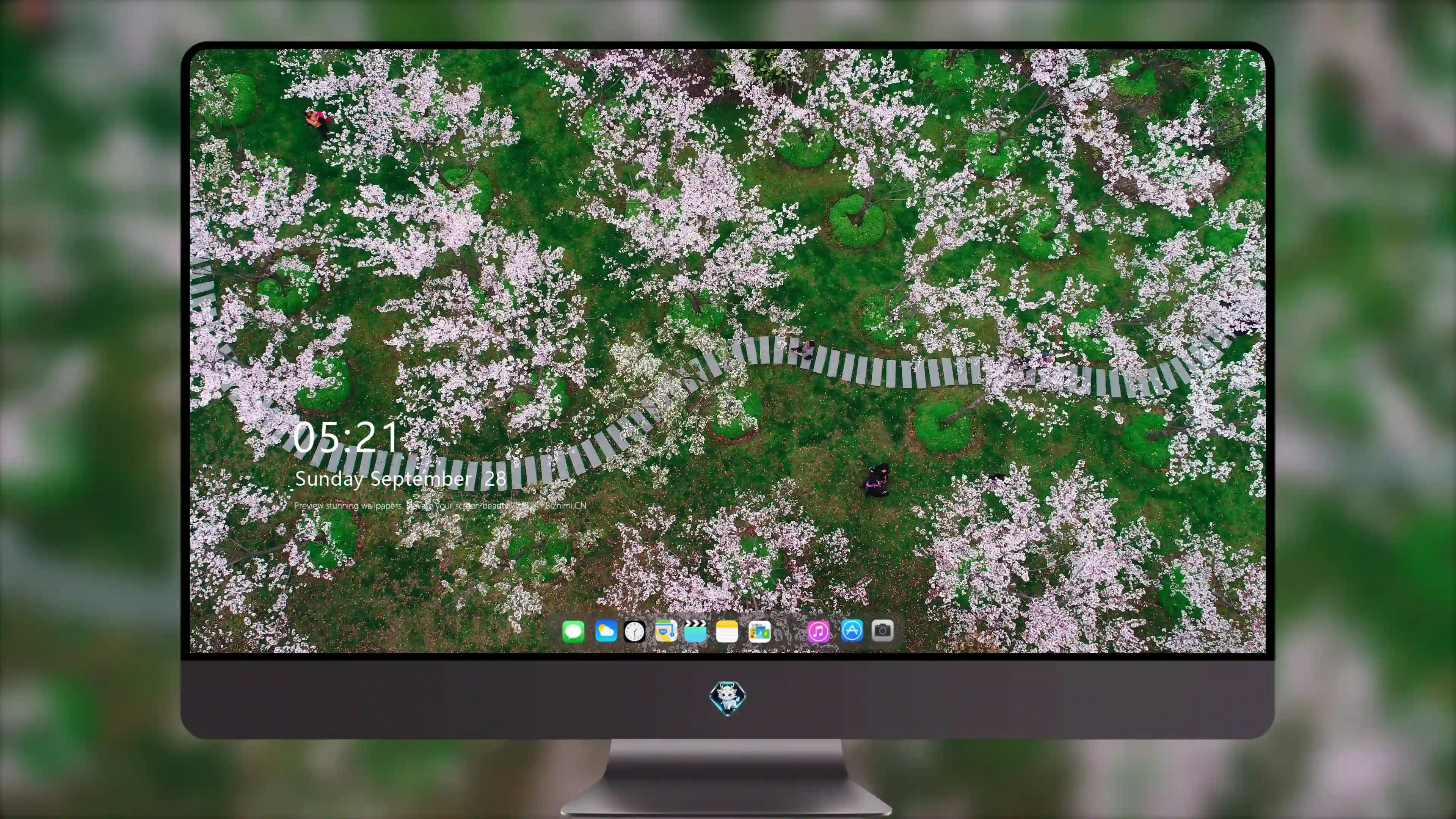The image size is (1456, 819).
Task: Click the 05:21 clock display
Action: 346,437
